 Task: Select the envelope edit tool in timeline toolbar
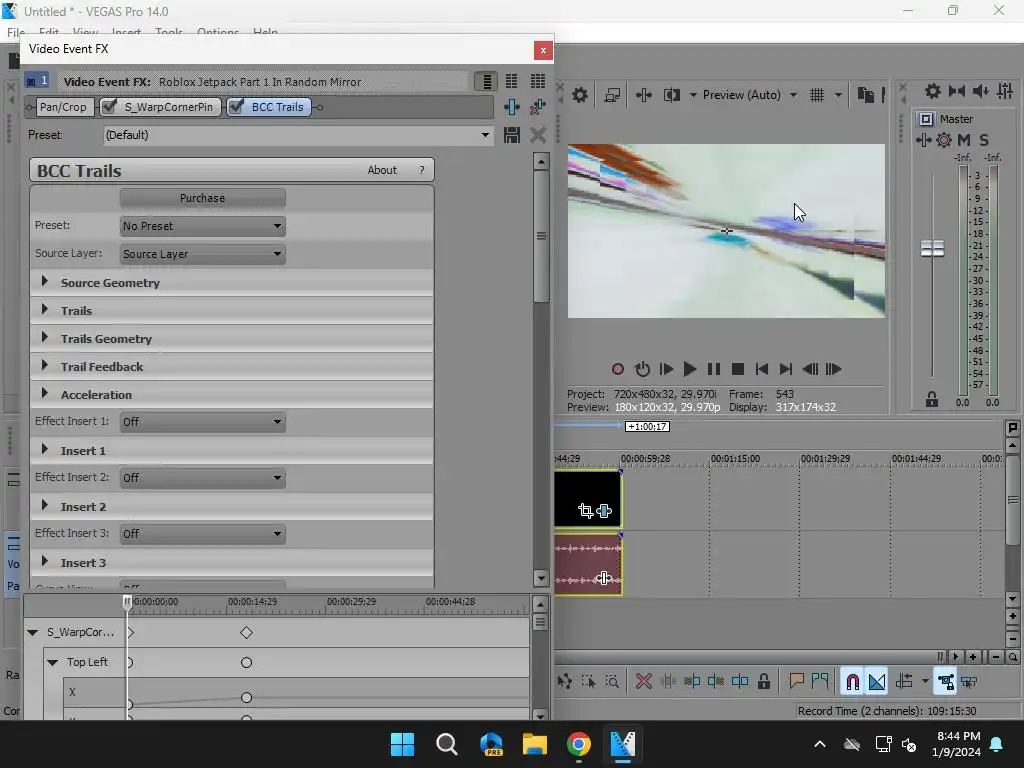click(x=565, y=682)
